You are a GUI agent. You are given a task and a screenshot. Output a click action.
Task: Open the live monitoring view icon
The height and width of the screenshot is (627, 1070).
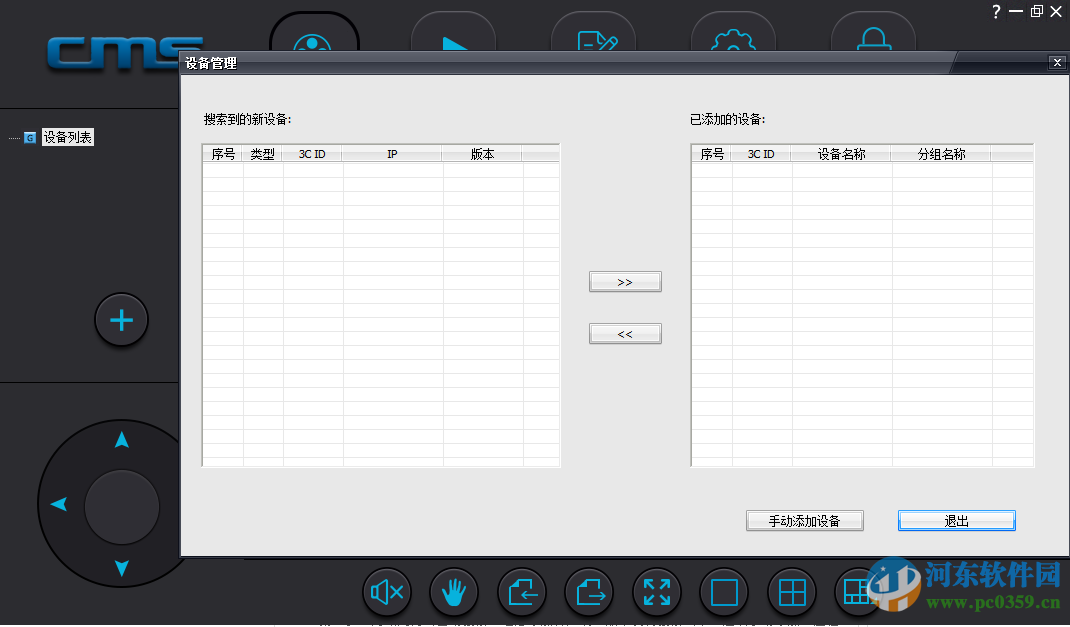313,40
